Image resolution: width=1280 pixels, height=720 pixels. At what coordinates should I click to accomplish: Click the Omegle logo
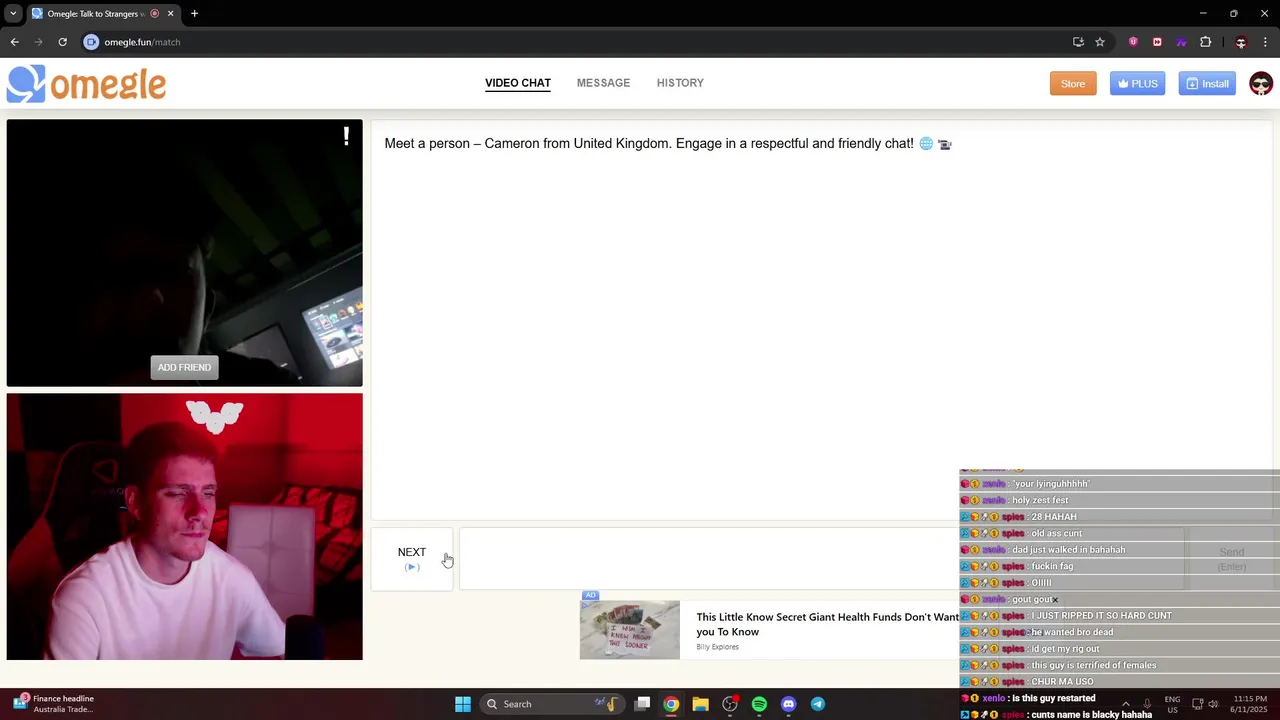click(x=86, y=84)
